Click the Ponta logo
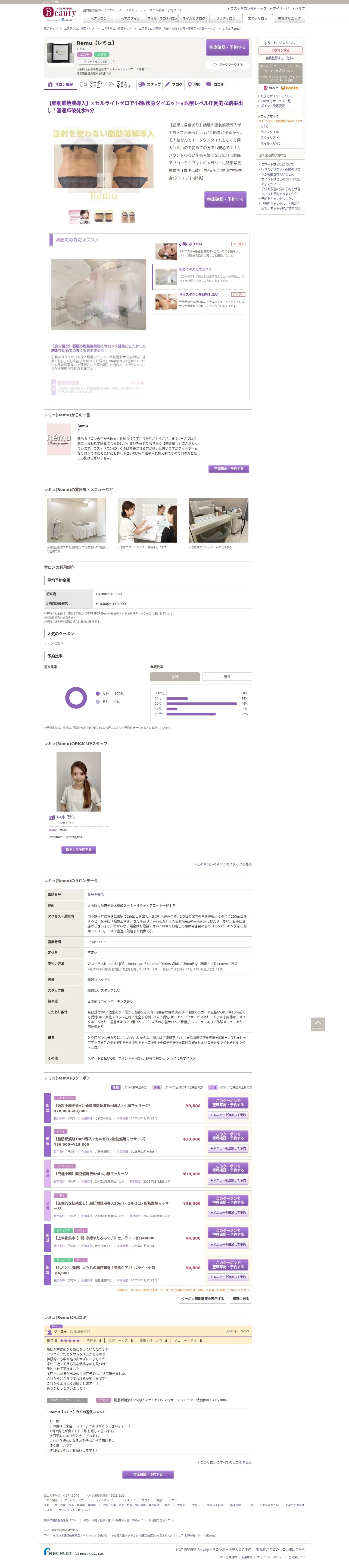349x1568 pixels. click(x=290, y=88)
